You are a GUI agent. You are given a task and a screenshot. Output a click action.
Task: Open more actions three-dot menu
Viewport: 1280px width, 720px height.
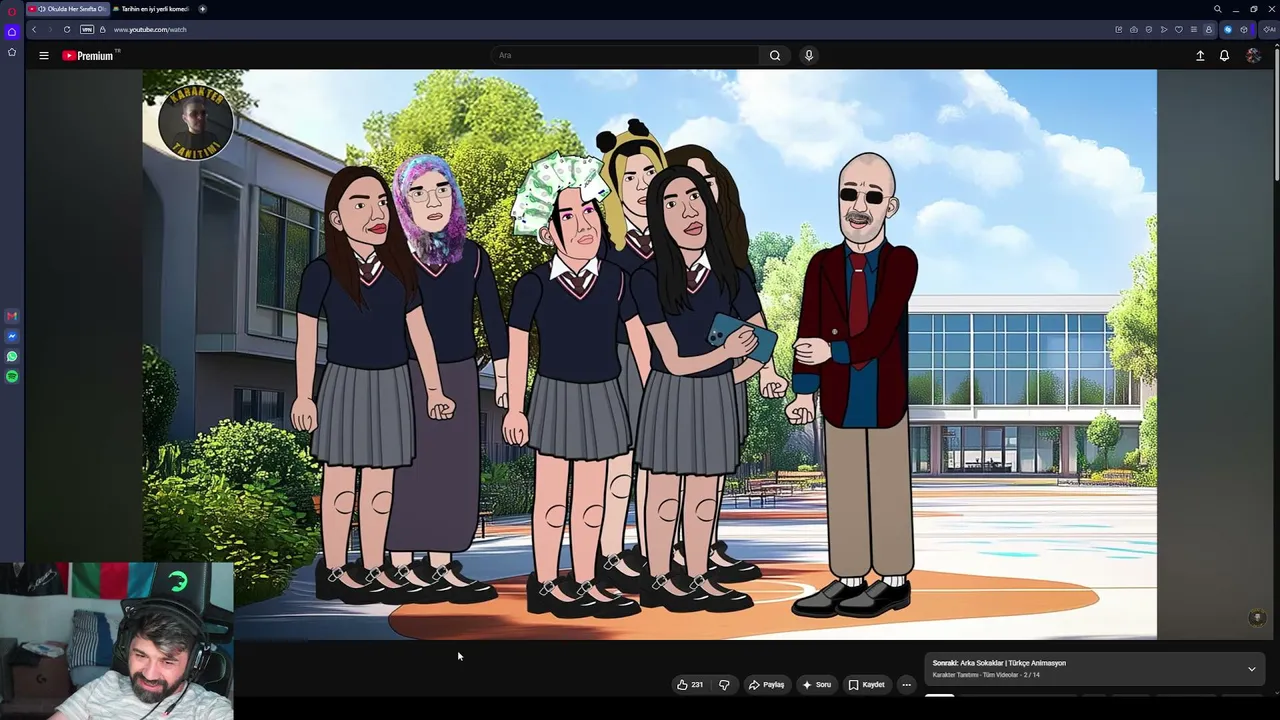pyautogui.click(x=906, y=685)
